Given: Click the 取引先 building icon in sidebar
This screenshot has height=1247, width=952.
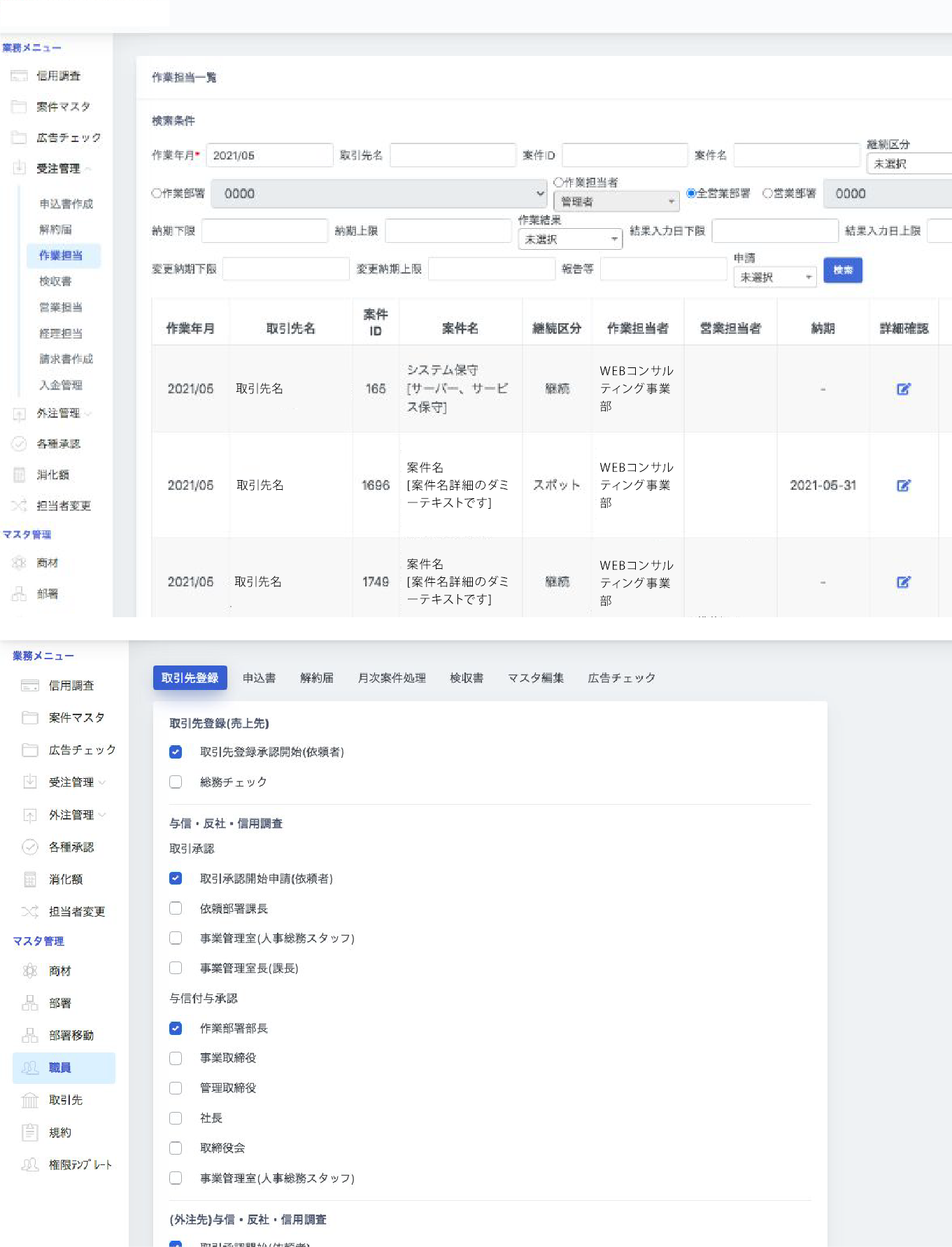Looking at the screenshot, I should 30,1101.
